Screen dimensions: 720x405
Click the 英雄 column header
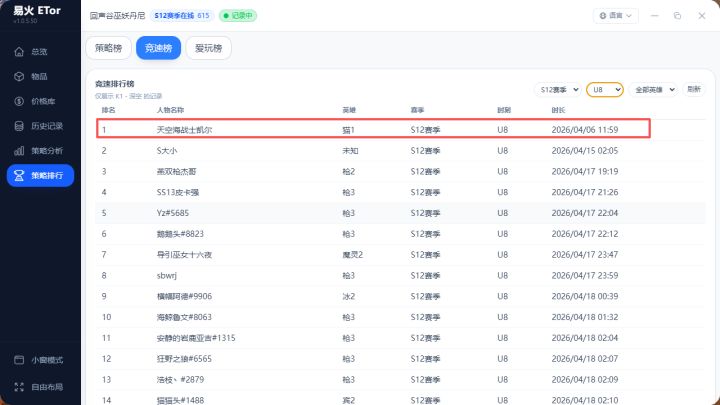pyautogui.click(x=349, y=110)
